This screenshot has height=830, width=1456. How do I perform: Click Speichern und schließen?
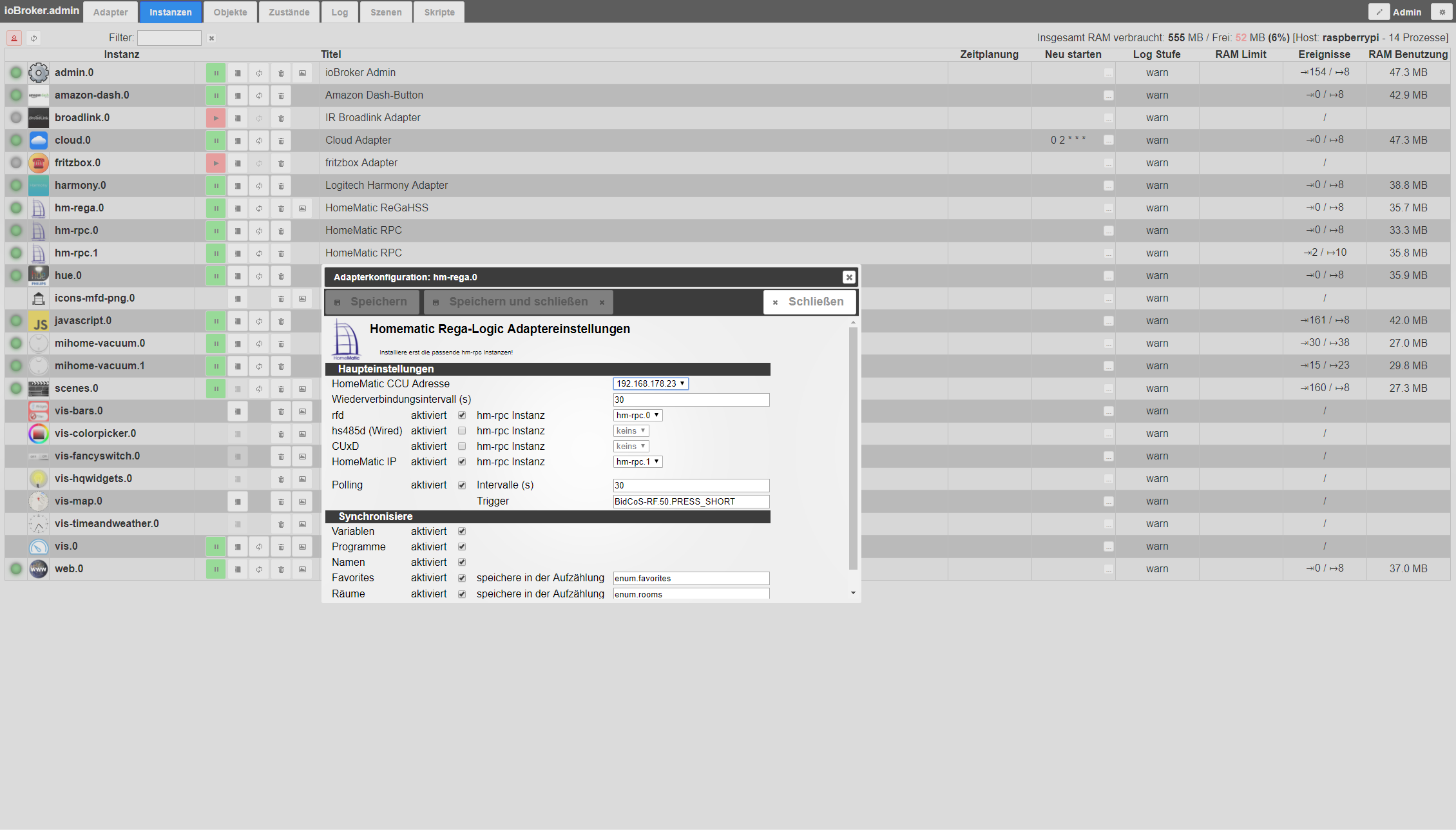pos(518,302)
